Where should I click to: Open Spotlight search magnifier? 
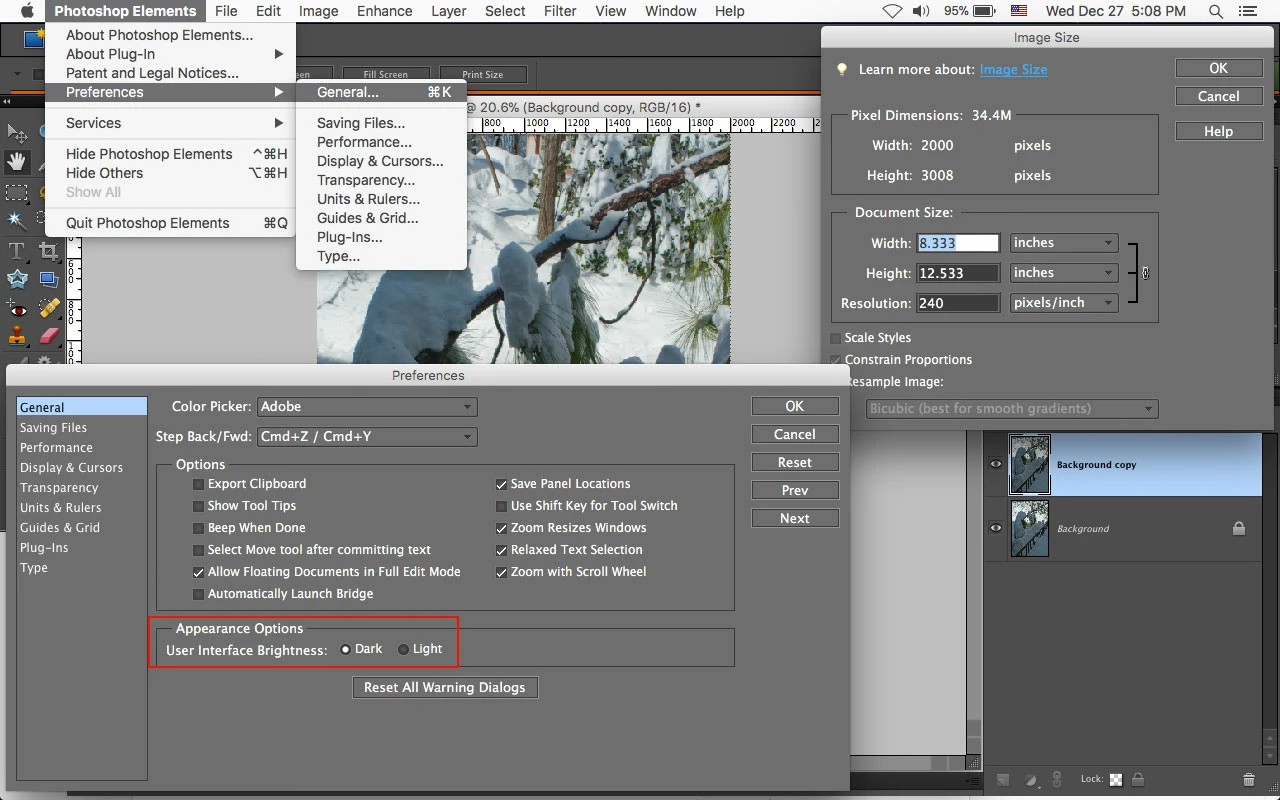(1216, 11)
